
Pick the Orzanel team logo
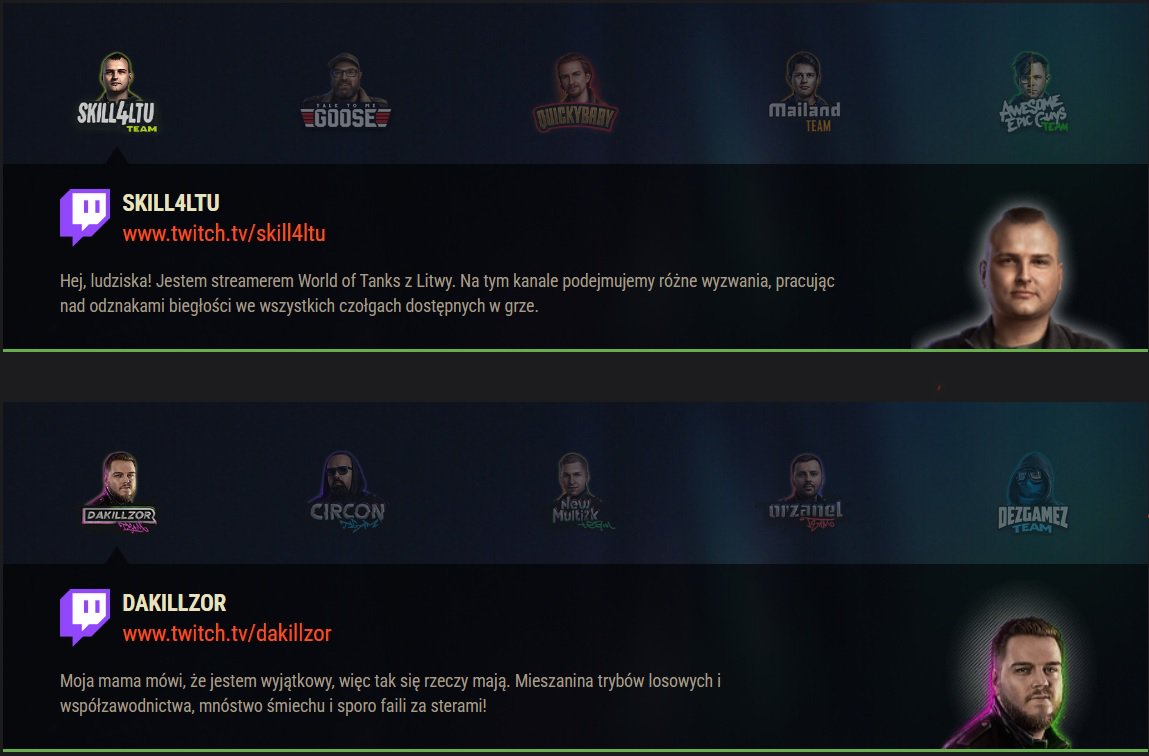coord(805,492)
